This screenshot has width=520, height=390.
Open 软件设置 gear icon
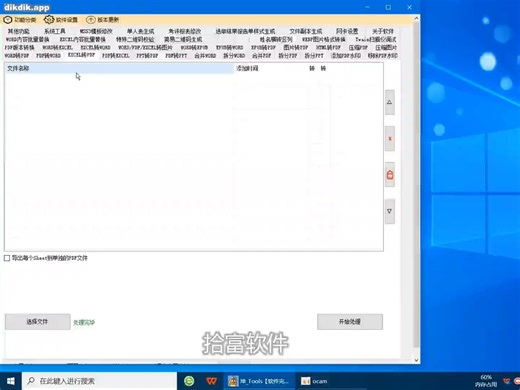pos(49,20)
